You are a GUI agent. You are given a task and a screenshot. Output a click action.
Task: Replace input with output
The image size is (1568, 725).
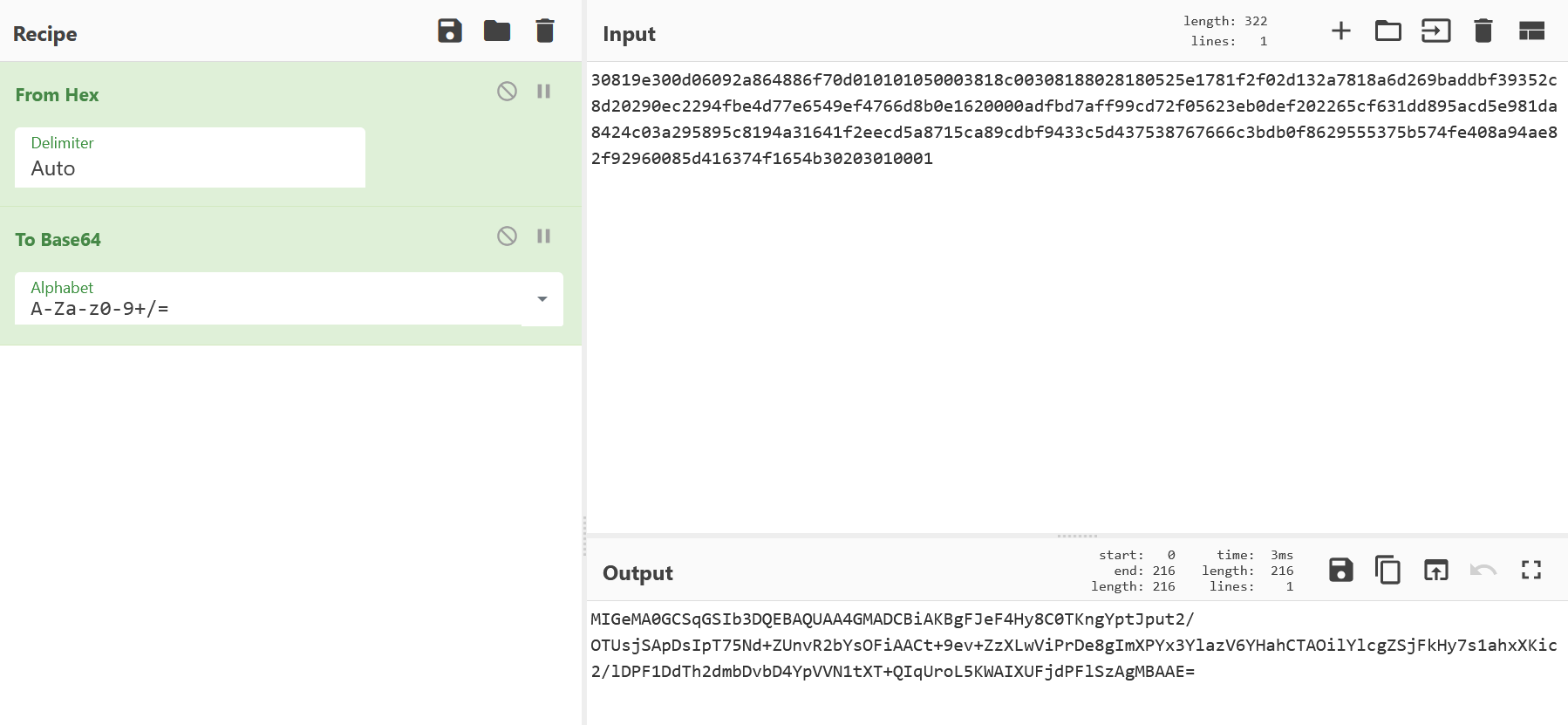1435,571
